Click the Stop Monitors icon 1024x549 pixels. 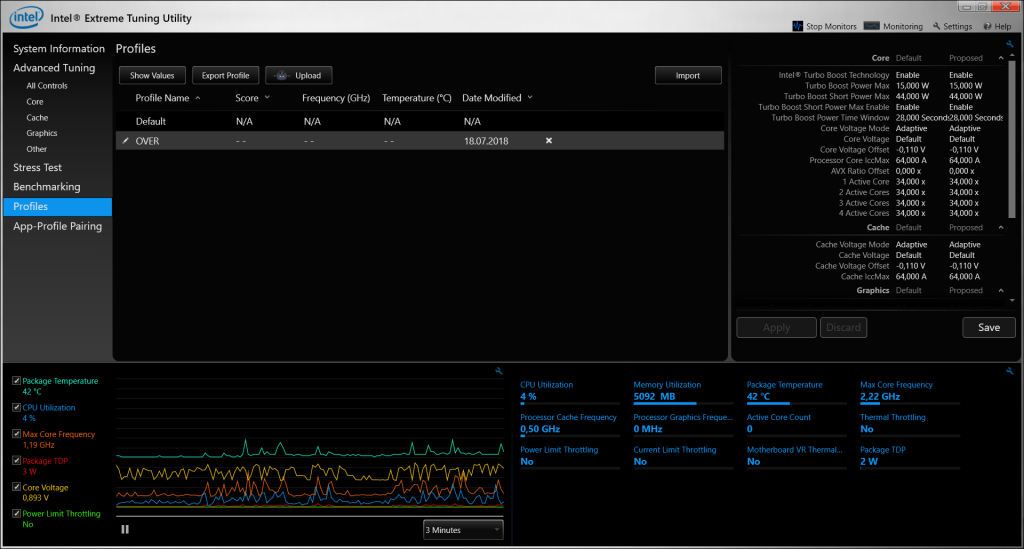(x=798, y=26)
